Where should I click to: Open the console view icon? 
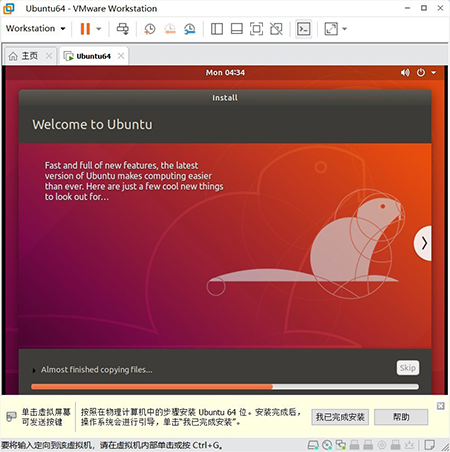(x=304, y=29)
